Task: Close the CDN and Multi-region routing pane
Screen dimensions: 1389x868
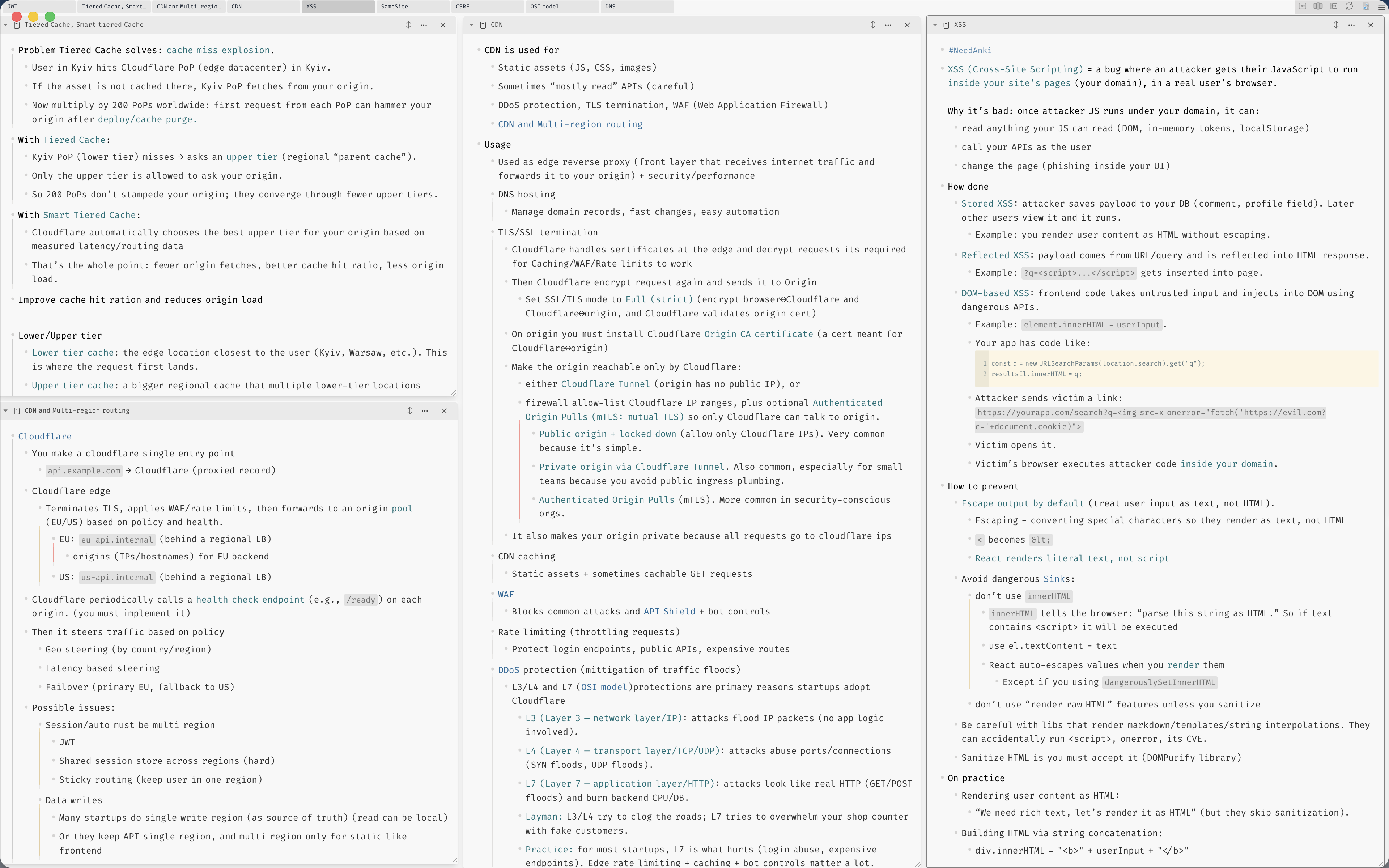Action: [x=444, y=411]
